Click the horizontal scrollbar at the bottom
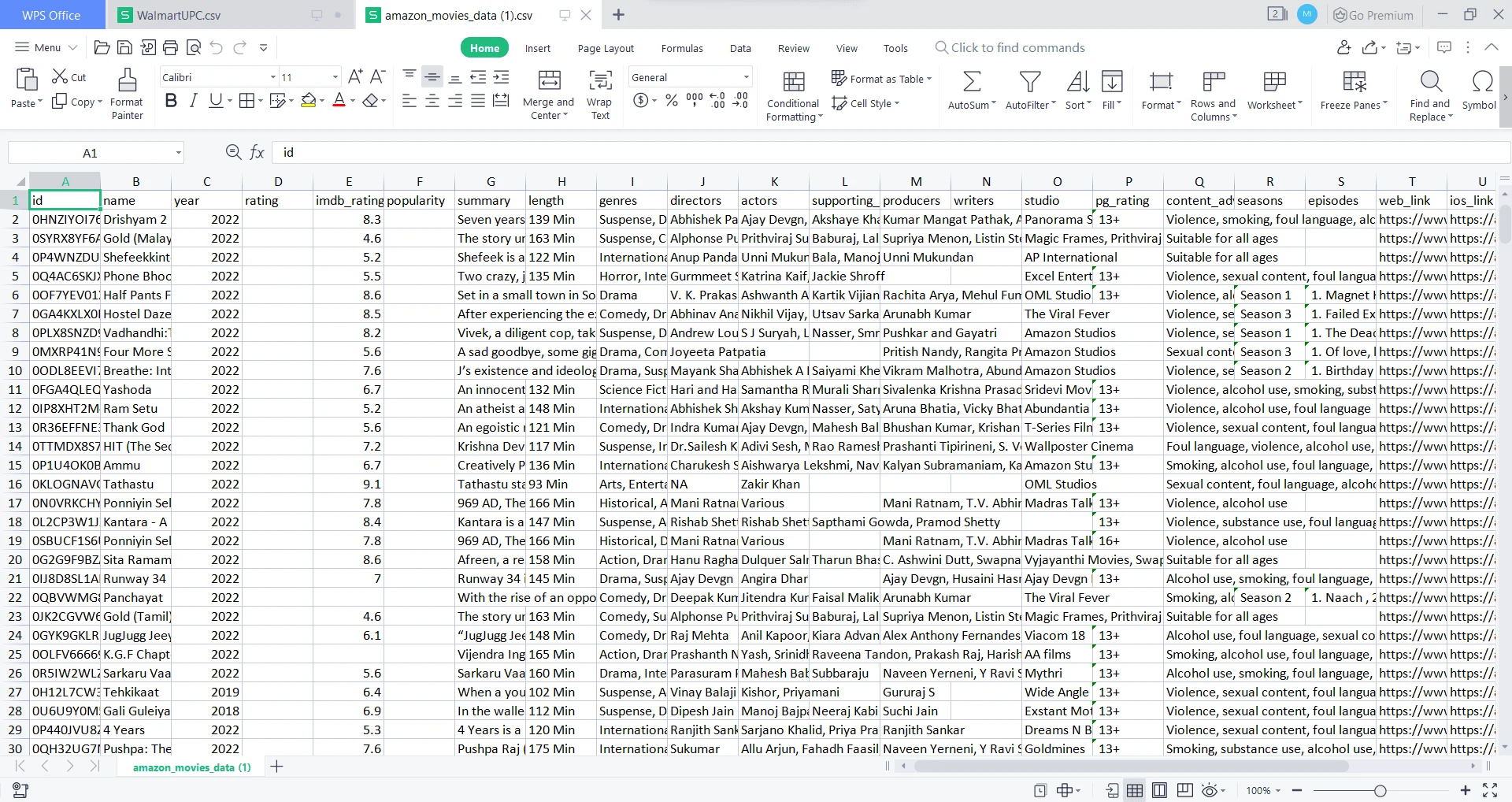 point(1132,766)
